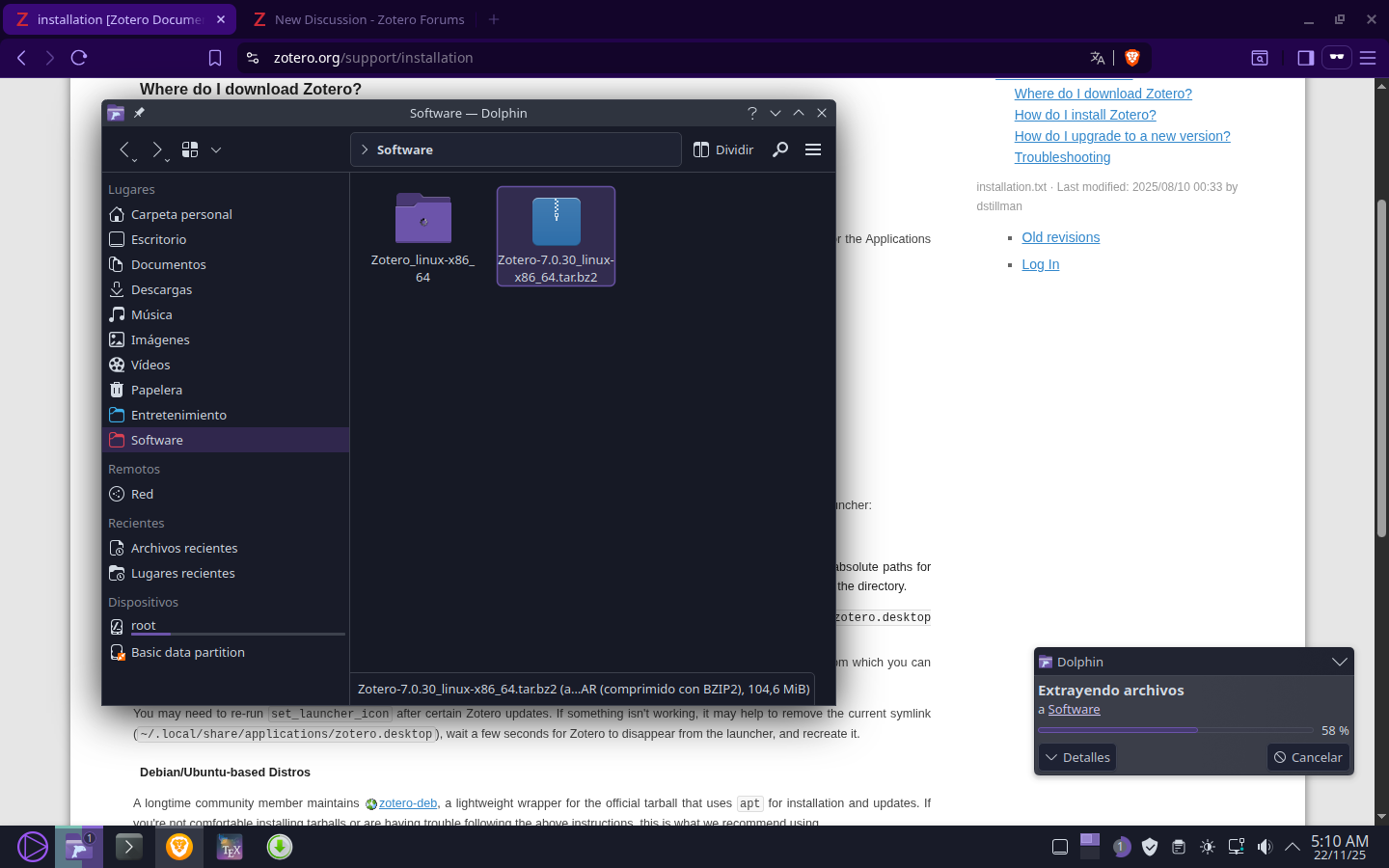Toggle the browser sidebar panel
The width and height of the screenshot is (1389, 868).
point(1306,58)
